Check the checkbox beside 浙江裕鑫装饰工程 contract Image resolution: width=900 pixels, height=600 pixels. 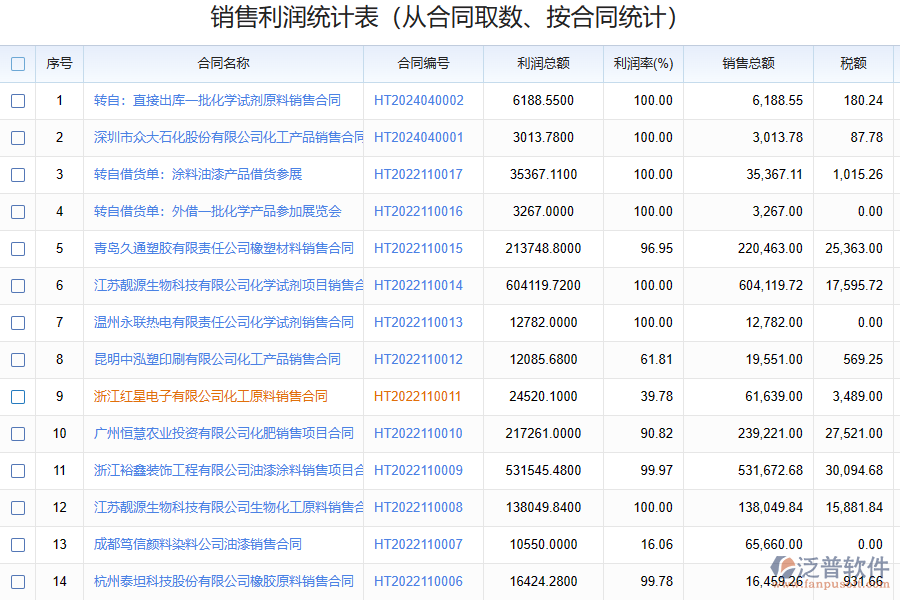click(x=17, y=470)
